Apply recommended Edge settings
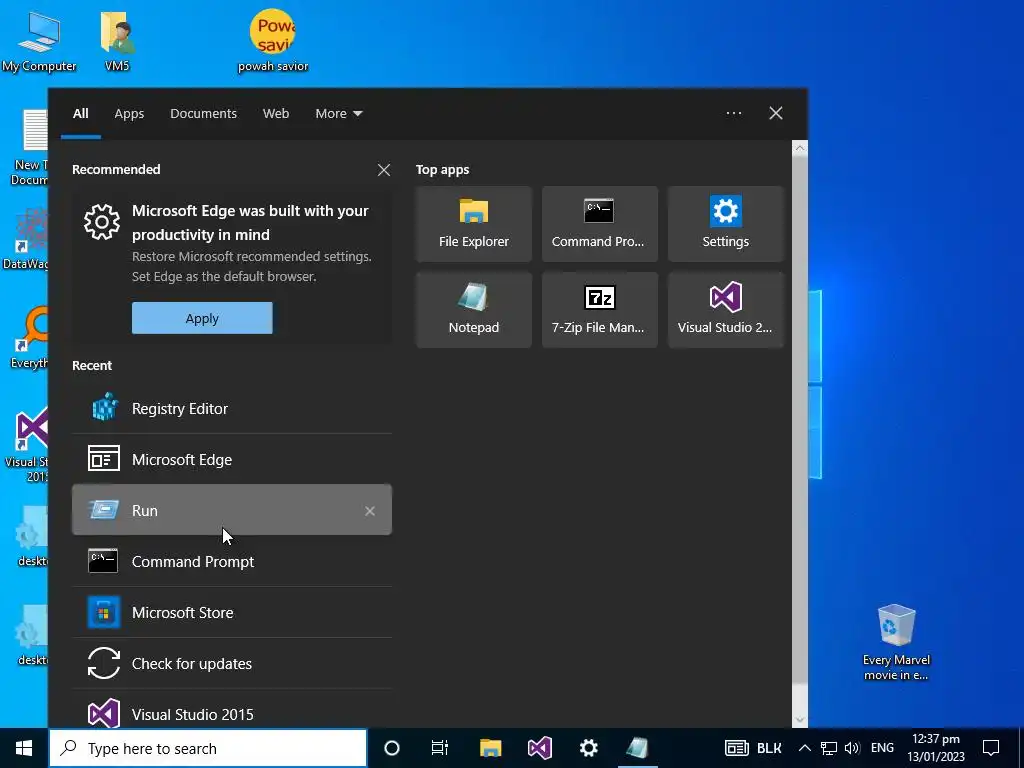1024x768 pixels. coord(202,318)
